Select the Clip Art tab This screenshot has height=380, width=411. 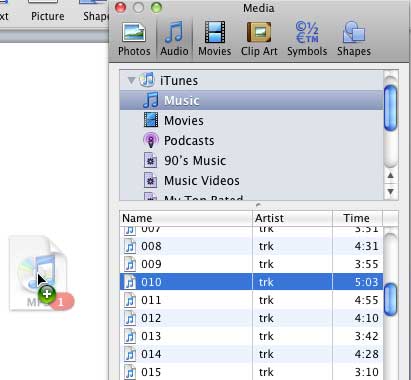[x=259, y=38]
